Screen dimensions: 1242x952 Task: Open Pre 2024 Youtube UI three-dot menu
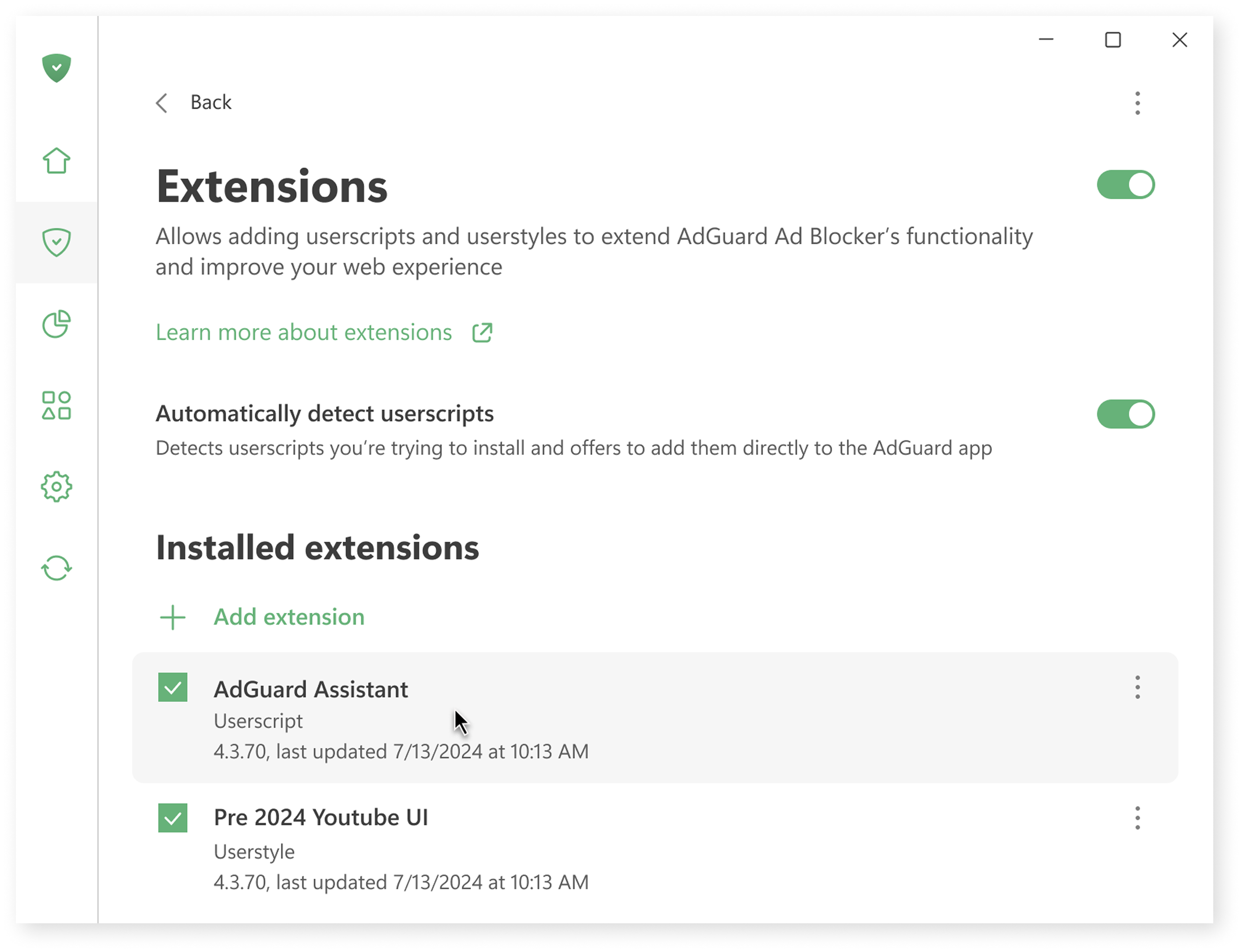pyautogui.click(x=1137, y=818)
